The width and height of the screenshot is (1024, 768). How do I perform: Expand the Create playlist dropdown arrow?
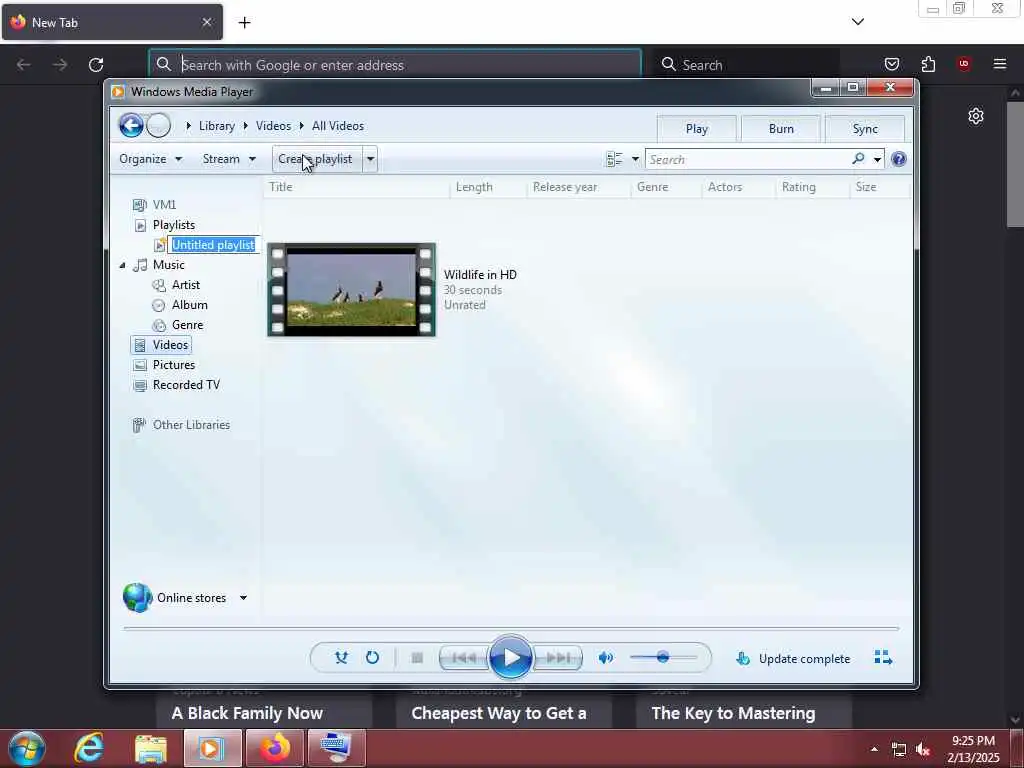click(370, 159)
